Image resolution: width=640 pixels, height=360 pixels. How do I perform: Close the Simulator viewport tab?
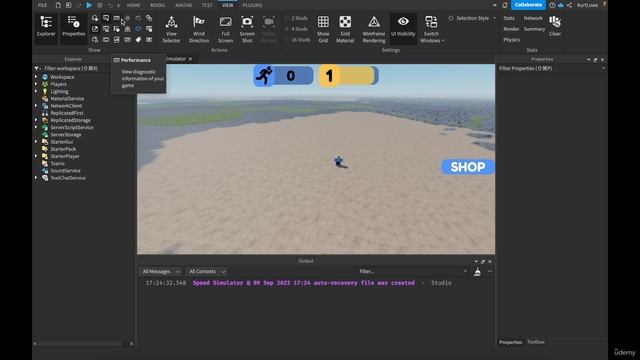pyautogui.click(x=190, y=59)
